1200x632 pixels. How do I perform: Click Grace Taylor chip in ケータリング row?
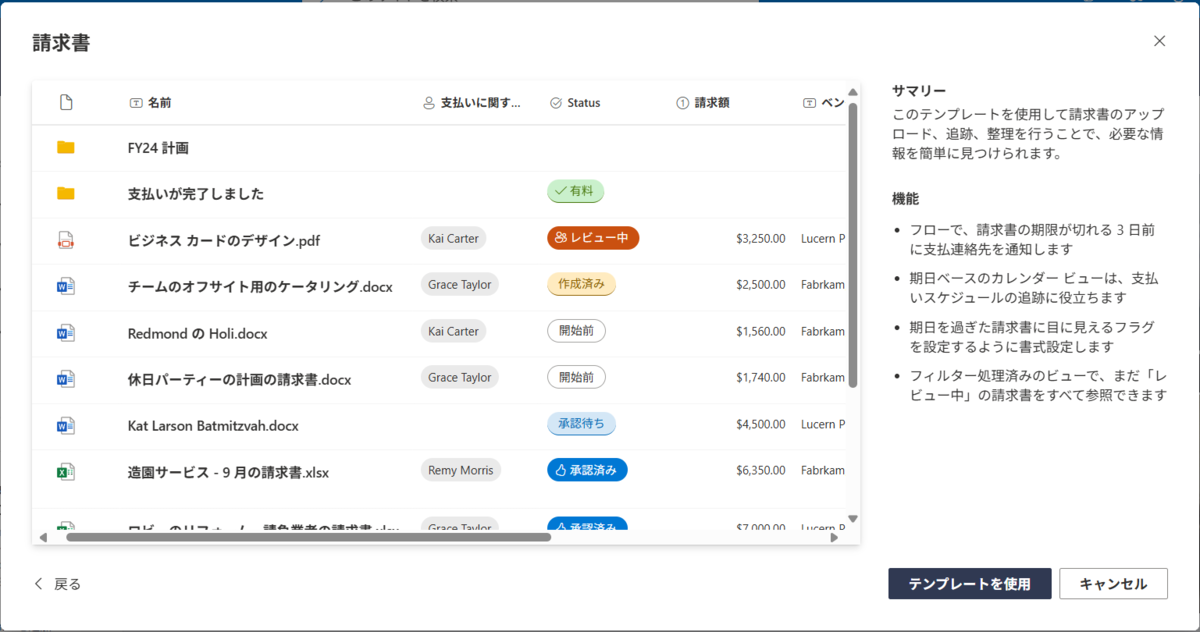[x=460, y=285]
